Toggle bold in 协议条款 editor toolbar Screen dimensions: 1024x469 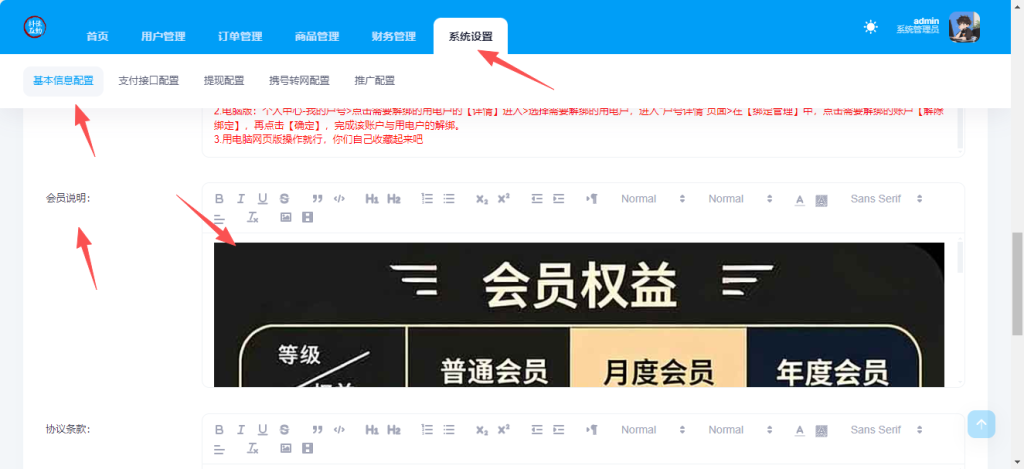[219, 430]
